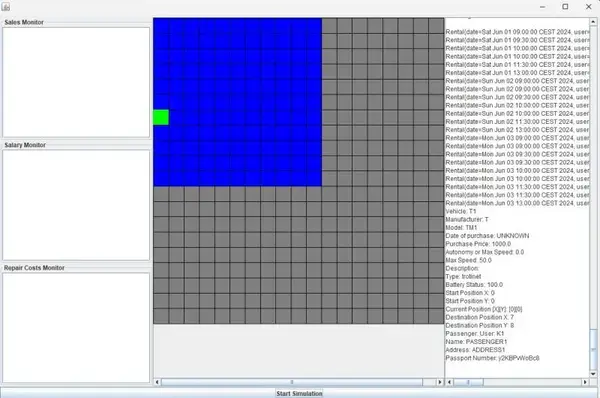Click the 'Repair Costs Monitor' panel title

click(34, 268)
